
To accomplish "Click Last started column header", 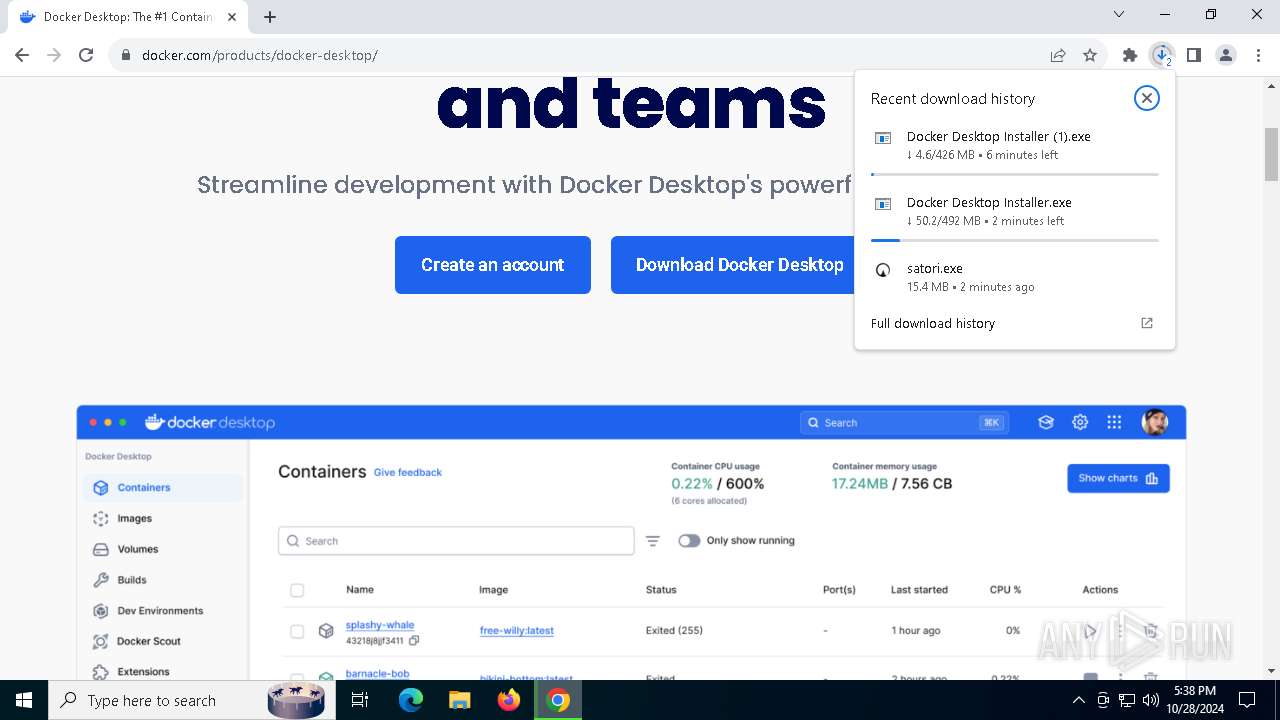I will point(919,590).
